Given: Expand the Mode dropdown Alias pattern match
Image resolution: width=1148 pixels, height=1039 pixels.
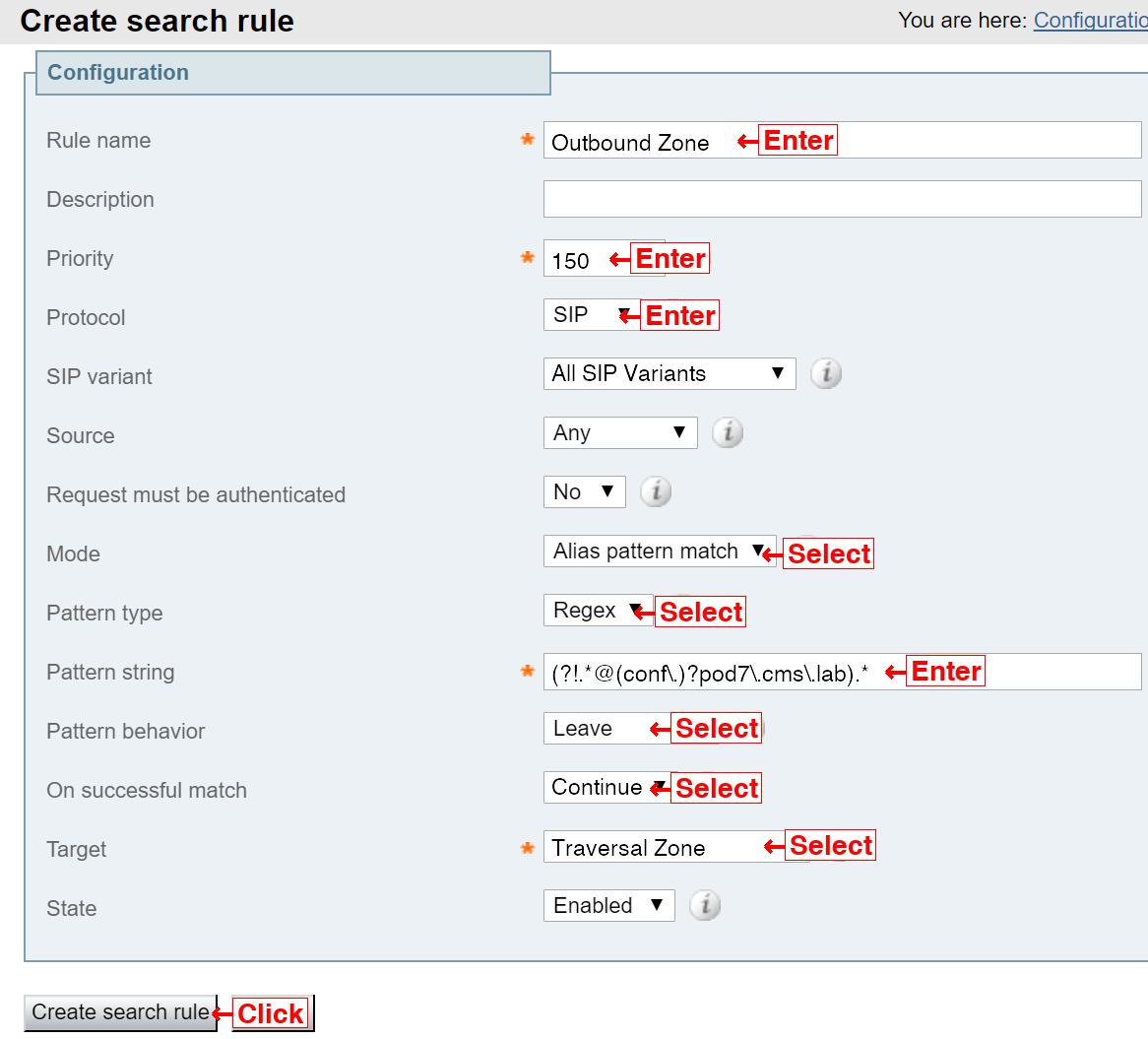Looking at the screenshot, I should click(659, 552).
